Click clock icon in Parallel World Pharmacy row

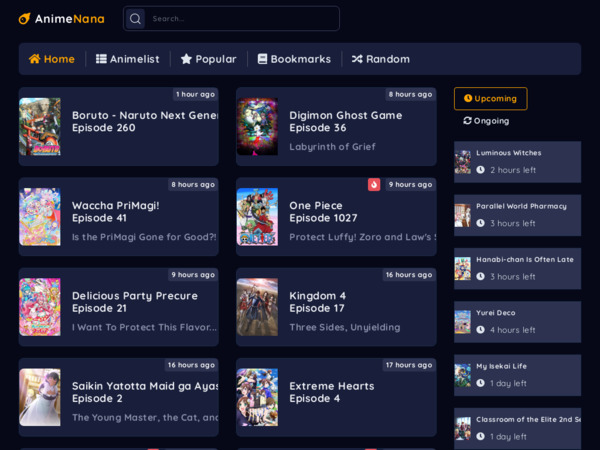(481, 223)
